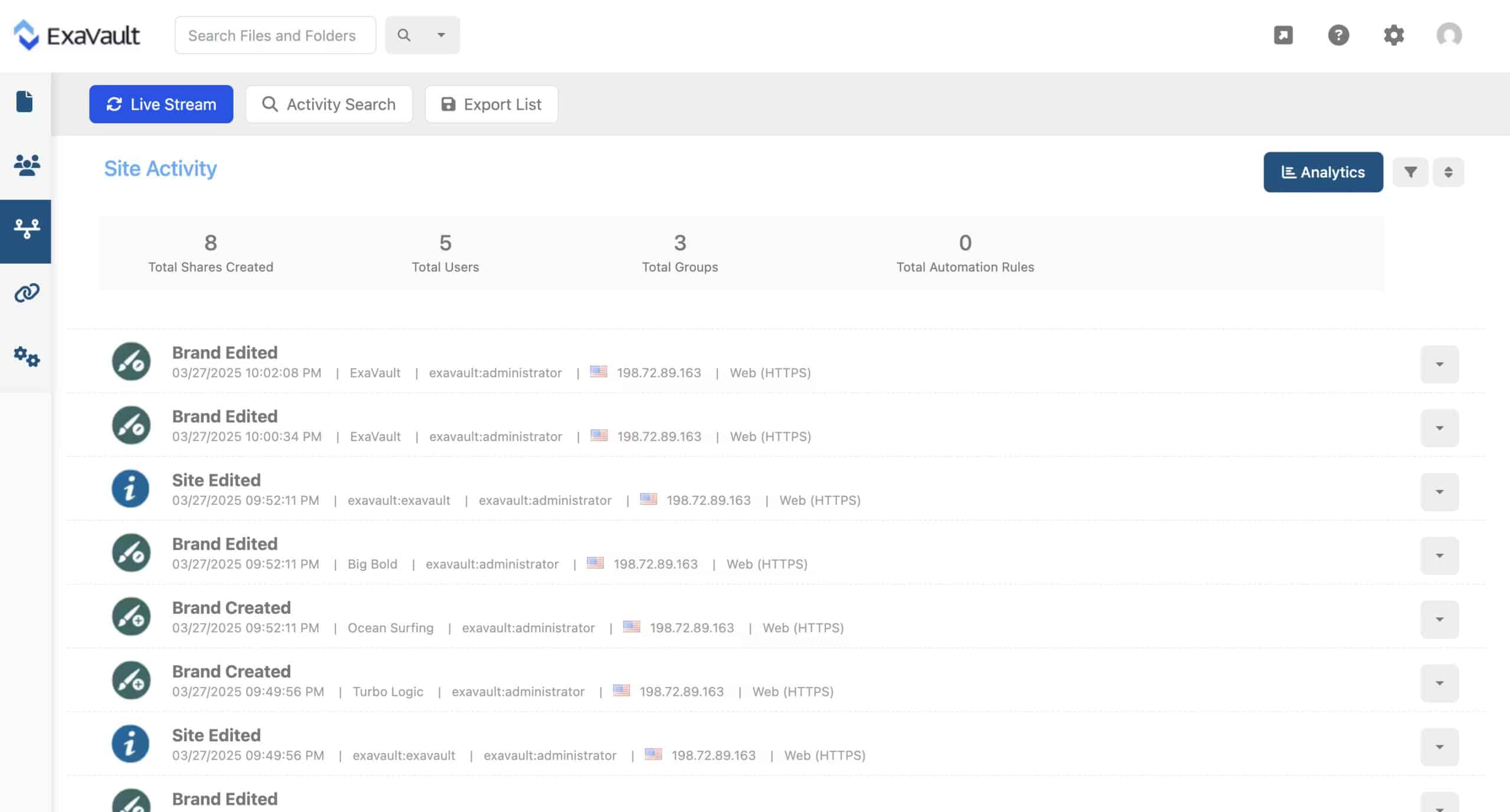Expand the Ocean Surfing Brand Created entry
The height and width of the screenshot is (812, 1510).
pos(1439,619)
